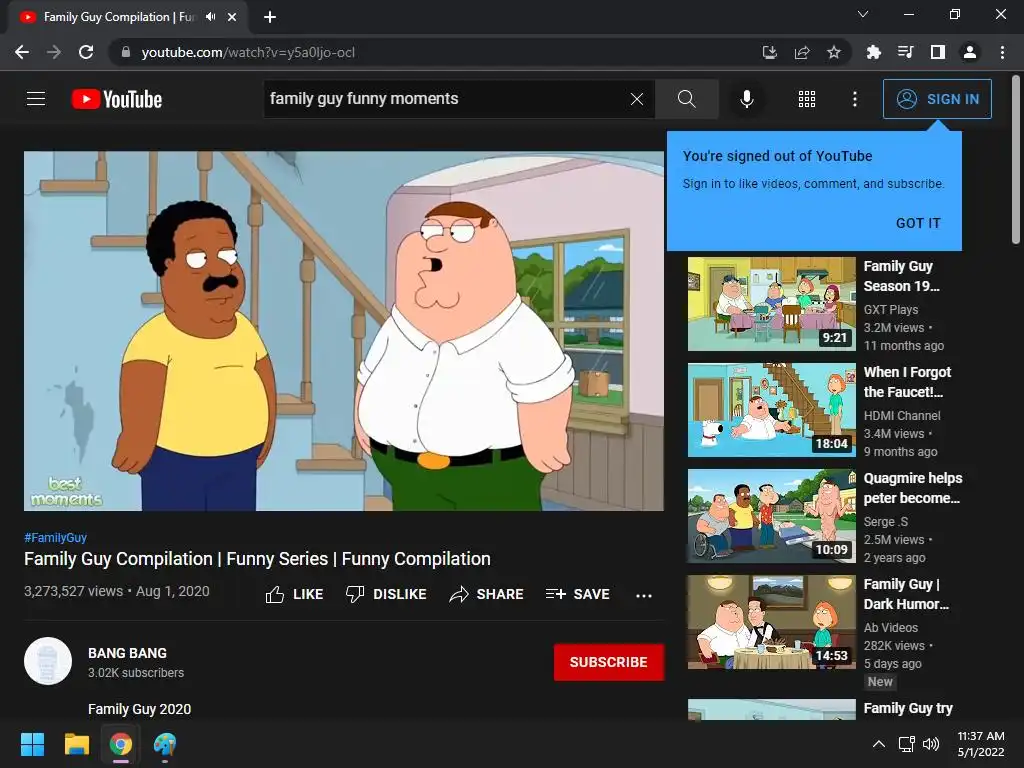Go to YouTube home via logo
This screenshot has width=1024, height=768.
click(117, 99)
